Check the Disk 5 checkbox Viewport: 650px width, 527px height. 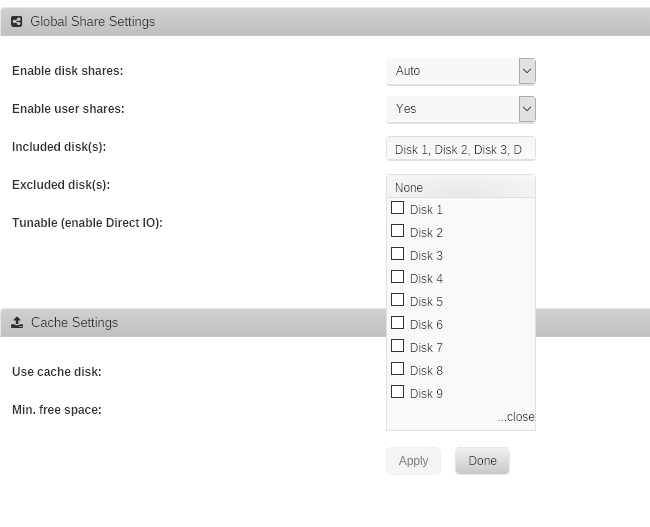(x=398, y=300)
